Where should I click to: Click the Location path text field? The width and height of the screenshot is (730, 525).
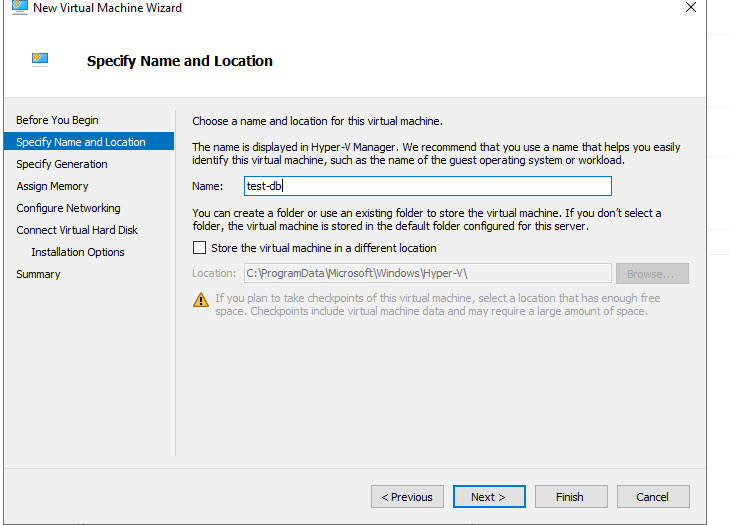(427, 274)
